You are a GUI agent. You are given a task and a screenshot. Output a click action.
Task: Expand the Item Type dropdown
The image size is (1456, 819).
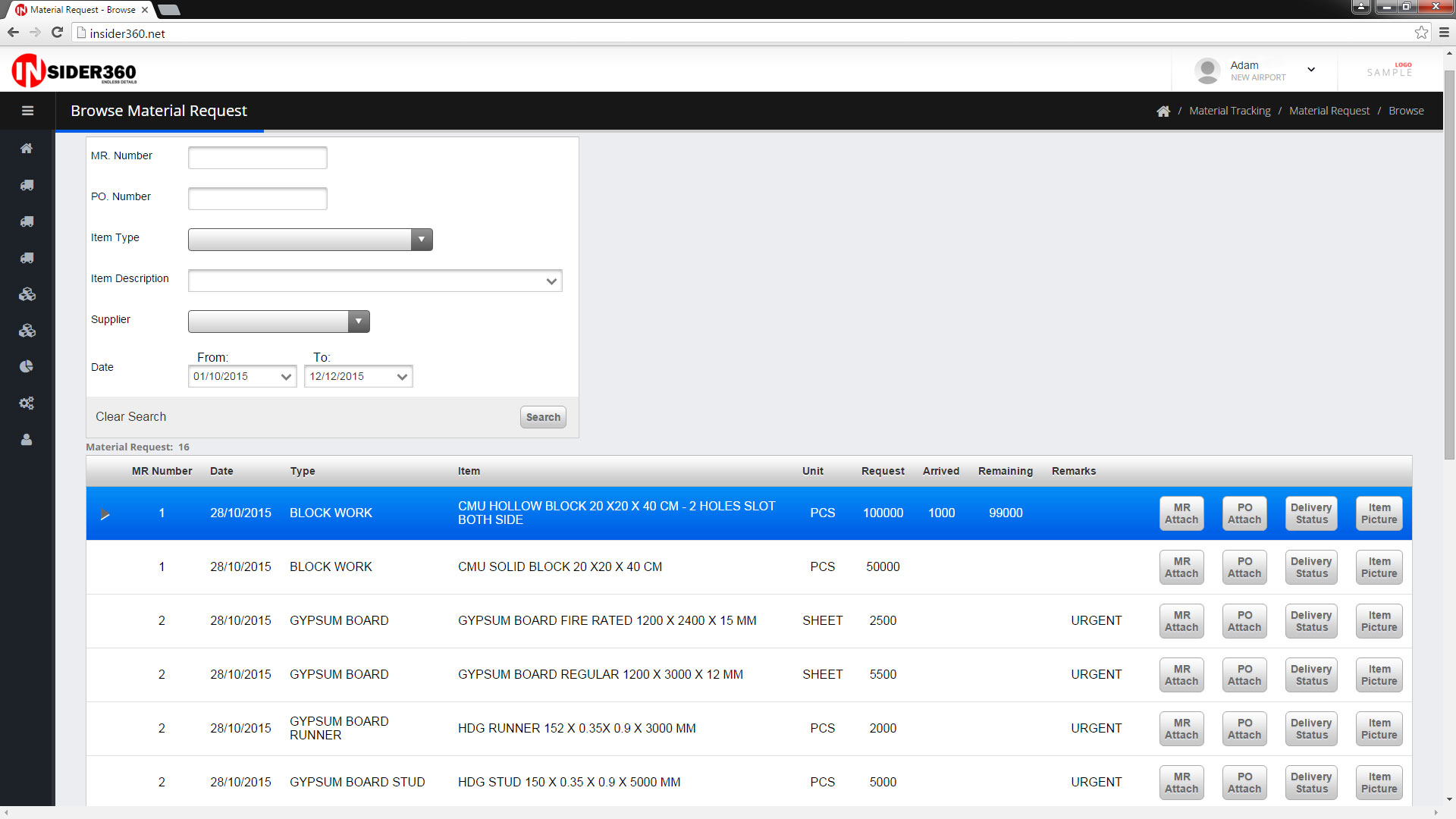coord(422,240)
